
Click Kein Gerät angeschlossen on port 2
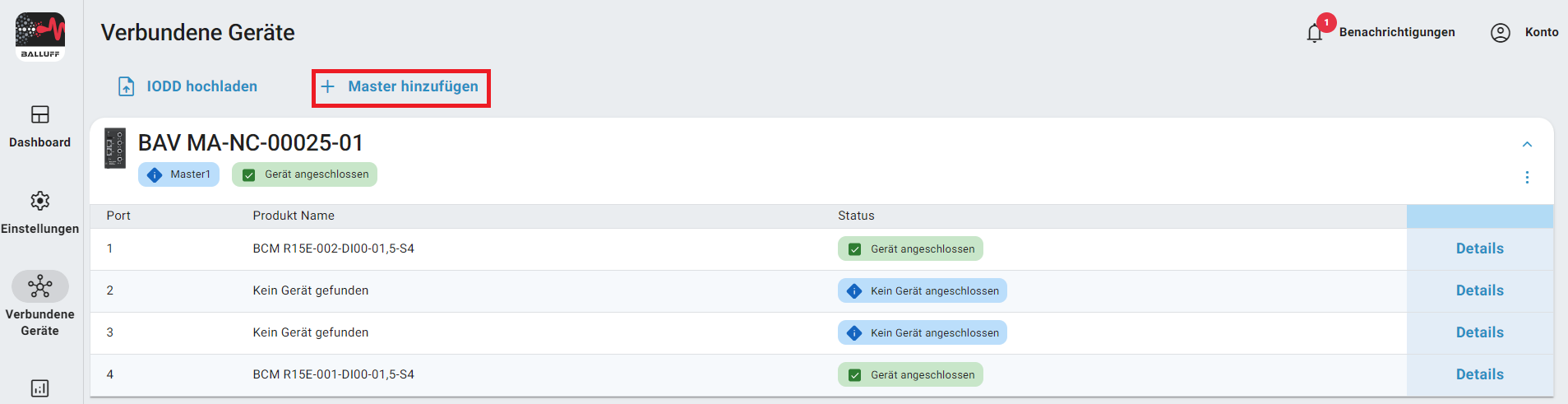click(x=922, y=291)
